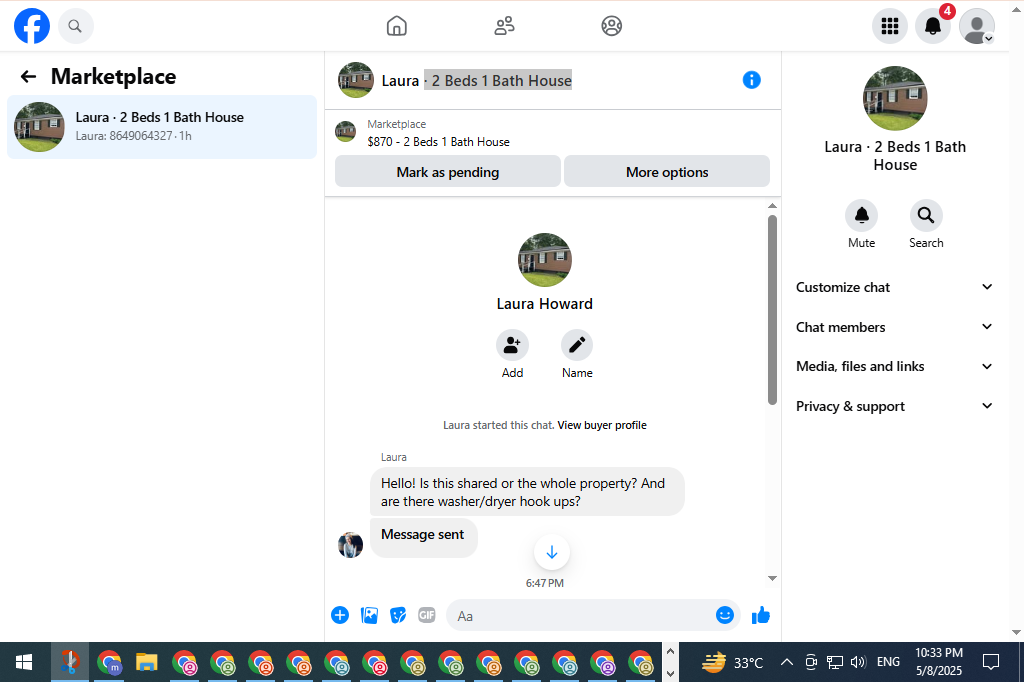The height and width of the screenshot is (682, 1024).
Task: Go to the Home feed icon
Action: point(396,26)
